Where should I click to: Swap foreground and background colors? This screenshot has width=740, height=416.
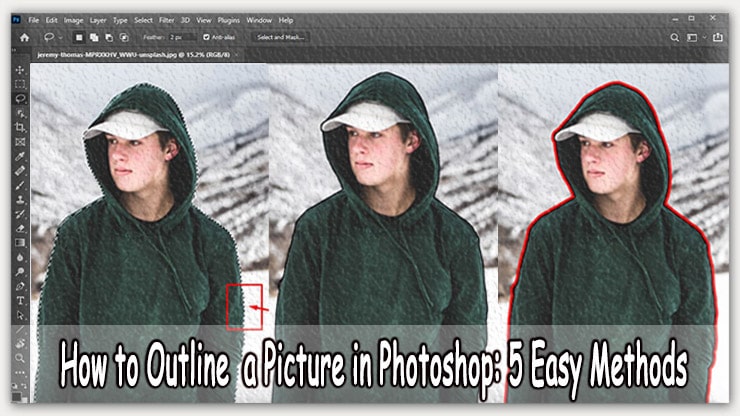[24, 386]
